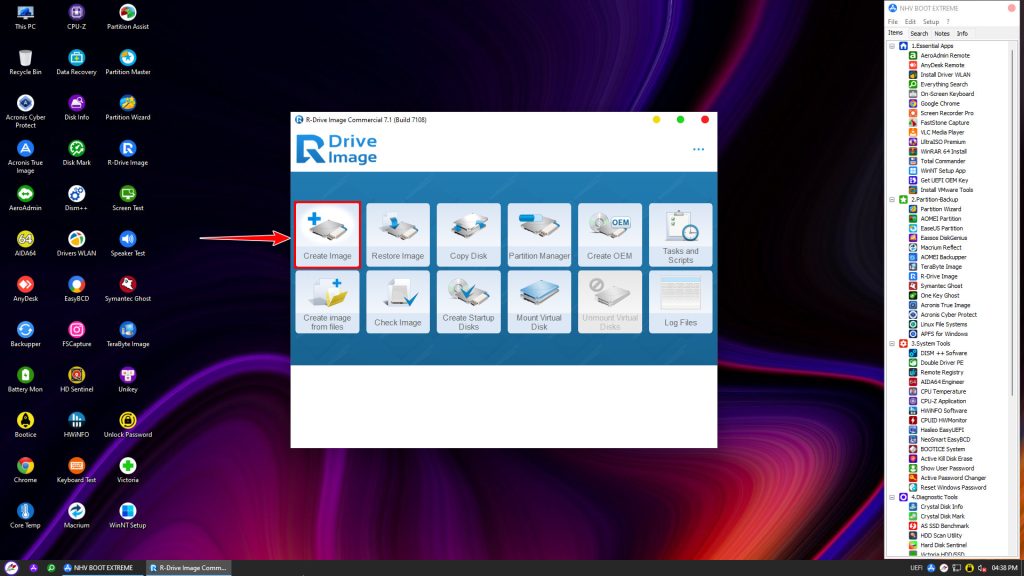Select DISM ++ Software in the tree
Image resolution: width=1024 pixels, height=576 pixels.
coord(944,353)
